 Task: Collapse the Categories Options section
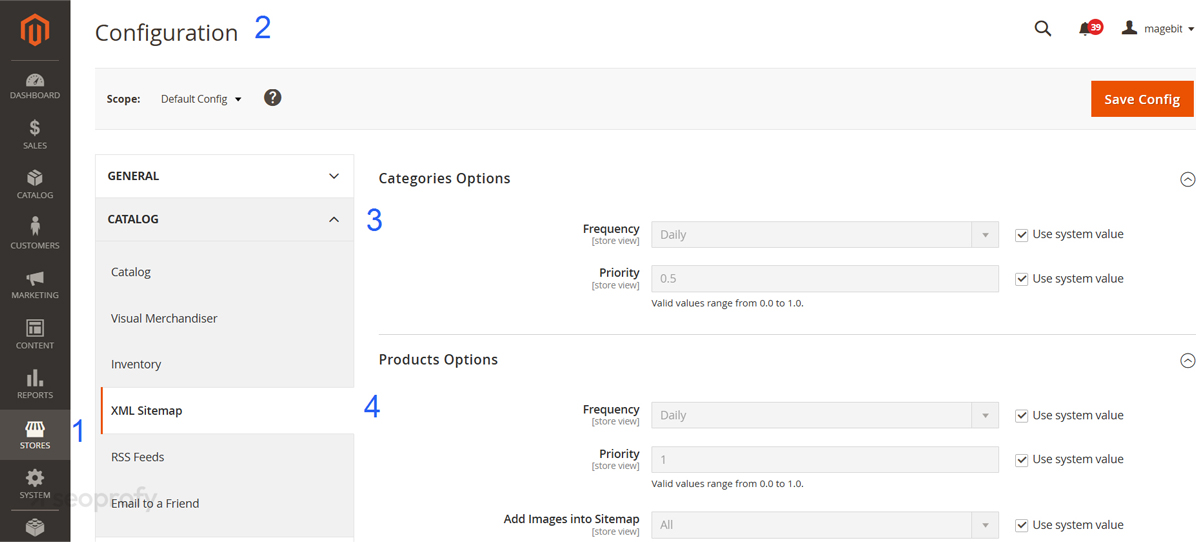coord(1187,179)
